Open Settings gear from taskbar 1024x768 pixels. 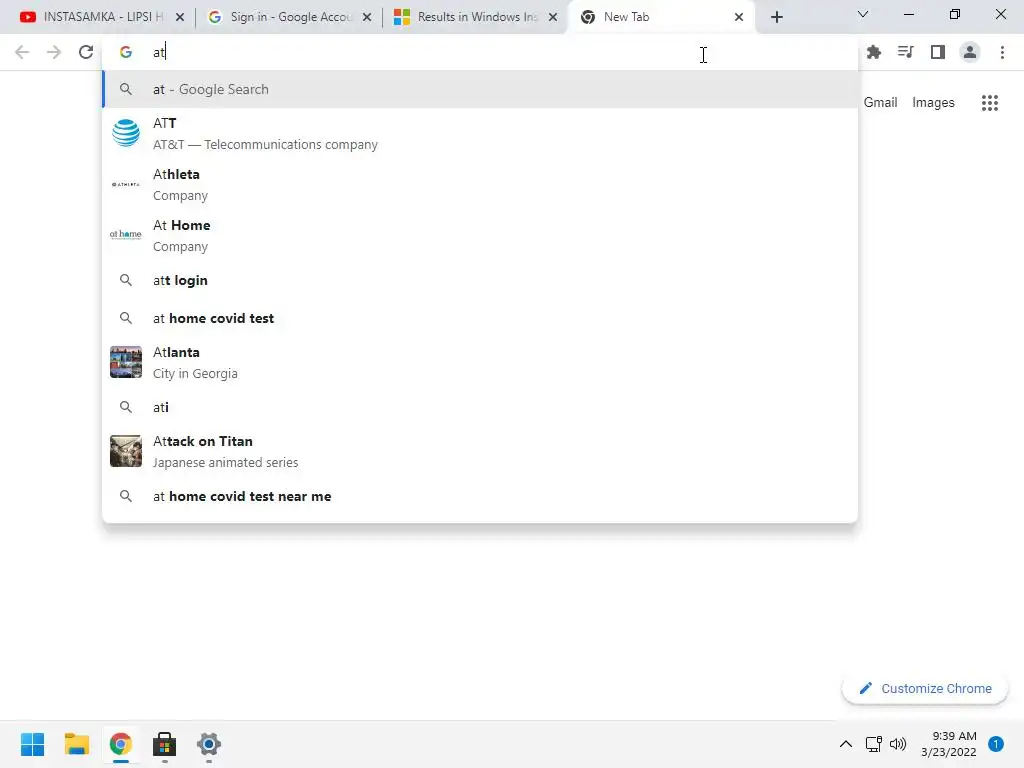pos(209,744)
